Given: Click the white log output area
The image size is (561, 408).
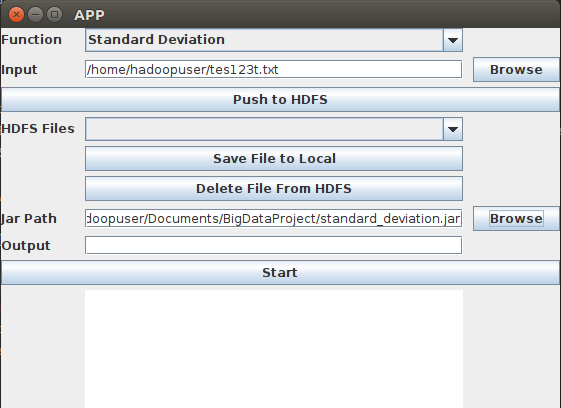Looking at the screenshot, I should click(274, 349).
